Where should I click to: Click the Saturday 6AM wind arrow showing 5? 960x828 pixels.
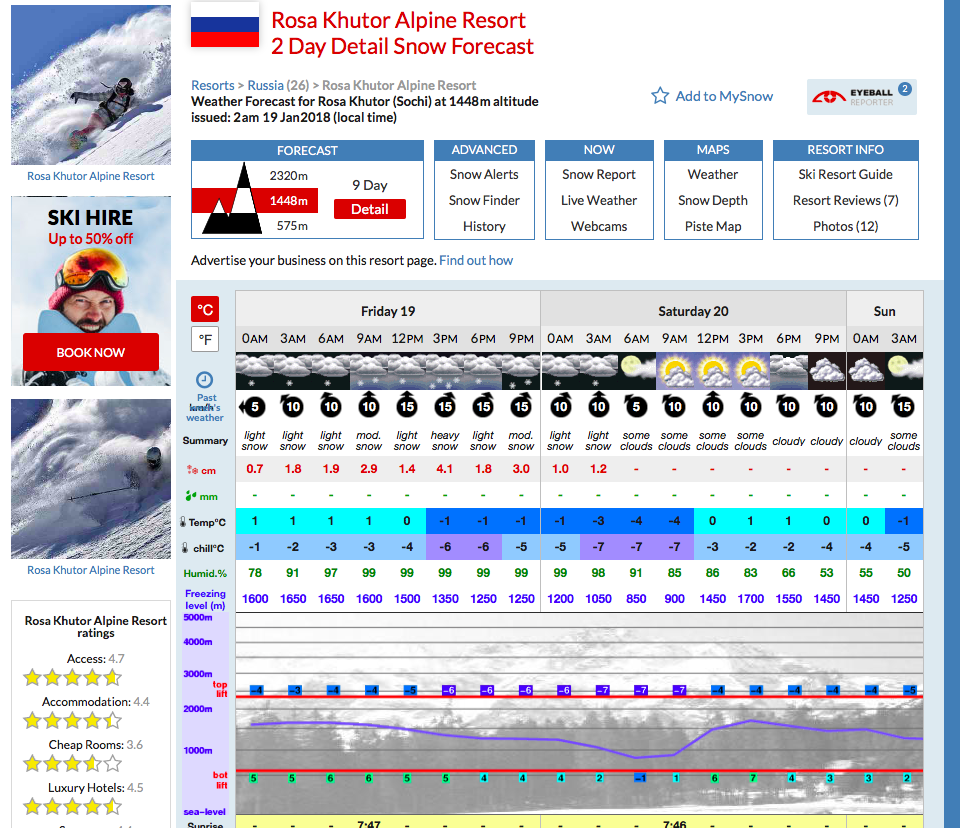636,405
